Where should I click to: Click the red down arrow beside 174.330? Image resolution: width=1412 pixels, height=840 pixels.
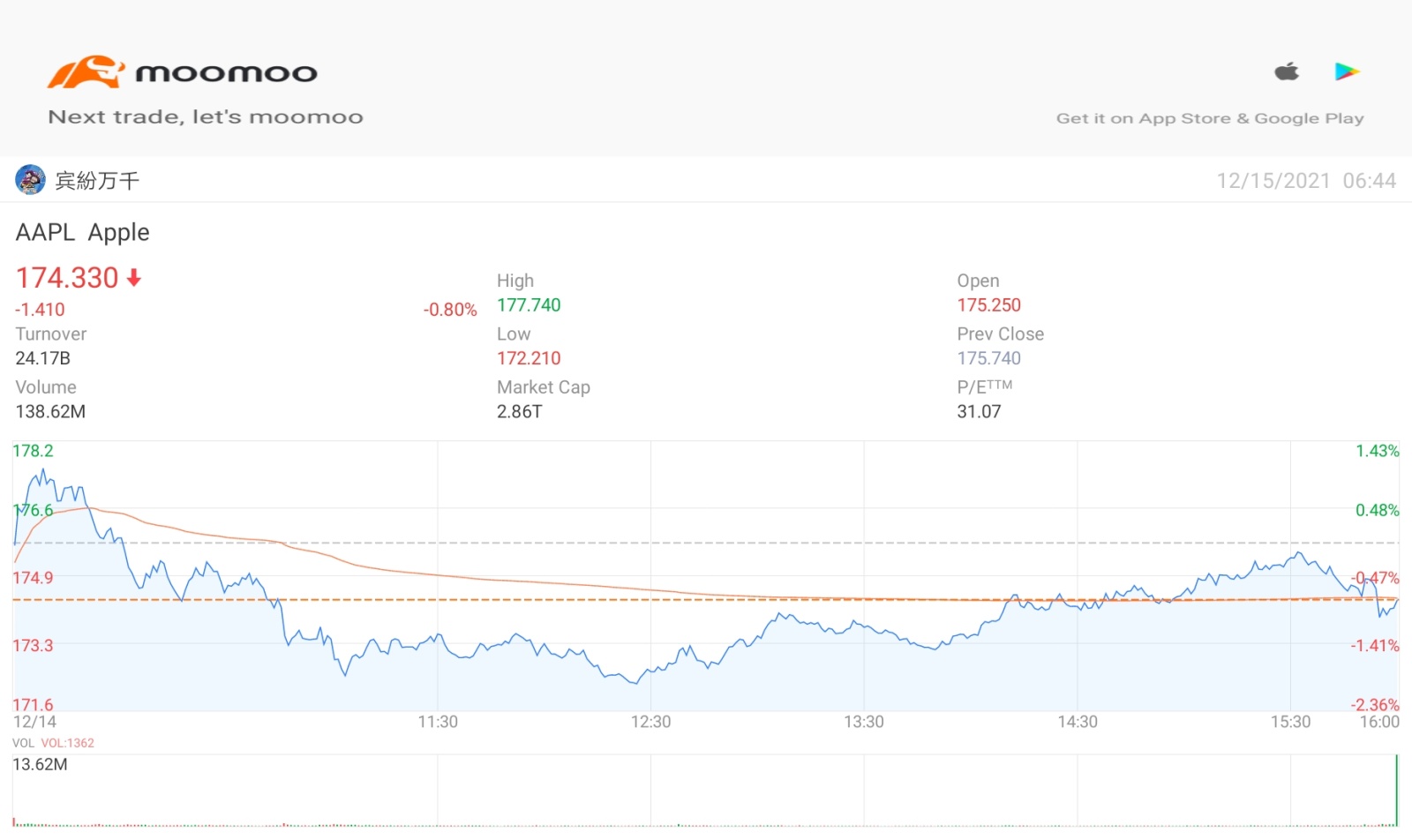click(x=134, y=278)
